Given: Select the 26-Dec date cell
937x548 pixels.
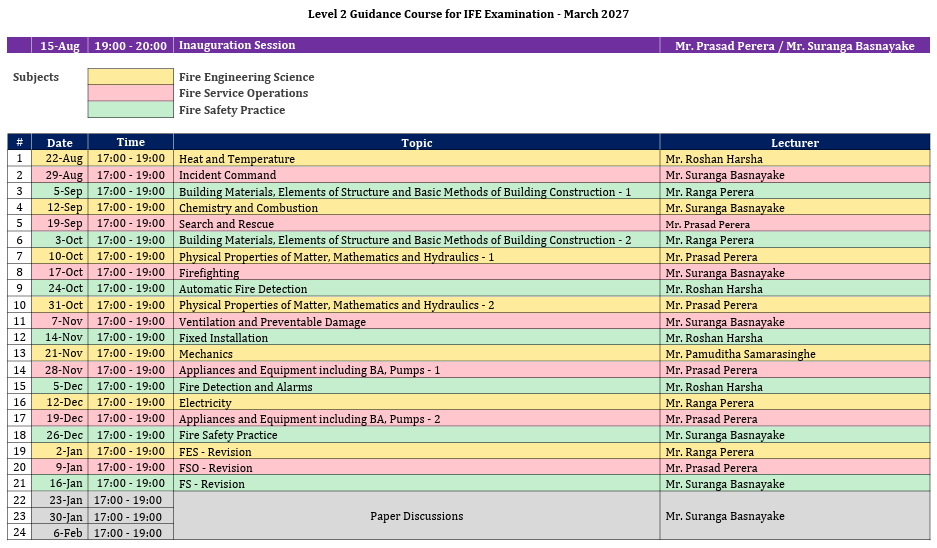Looking at the screenshot, I should tap(60, 435).
